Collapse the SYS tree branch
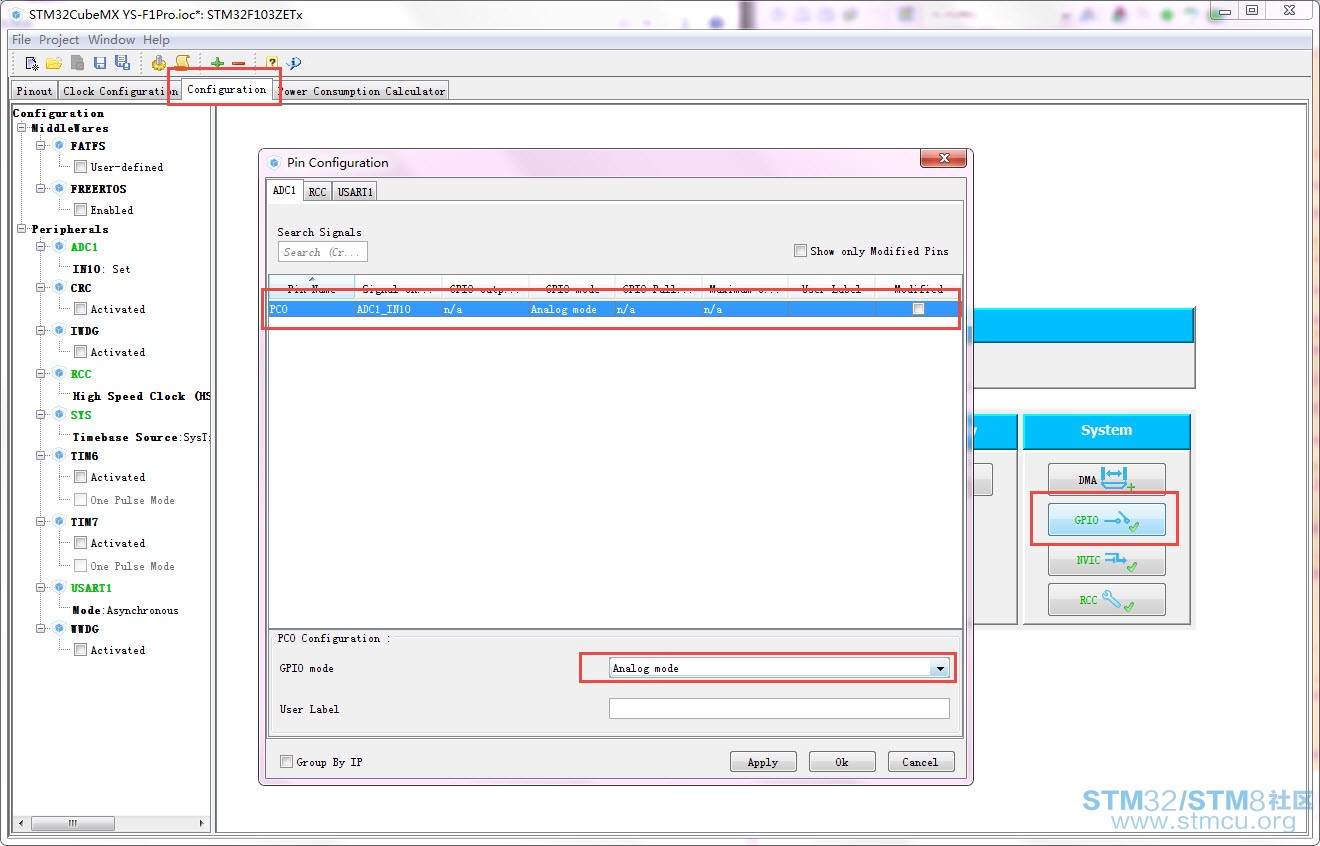This screenshot has height=846, width=1320. point(41,415)
